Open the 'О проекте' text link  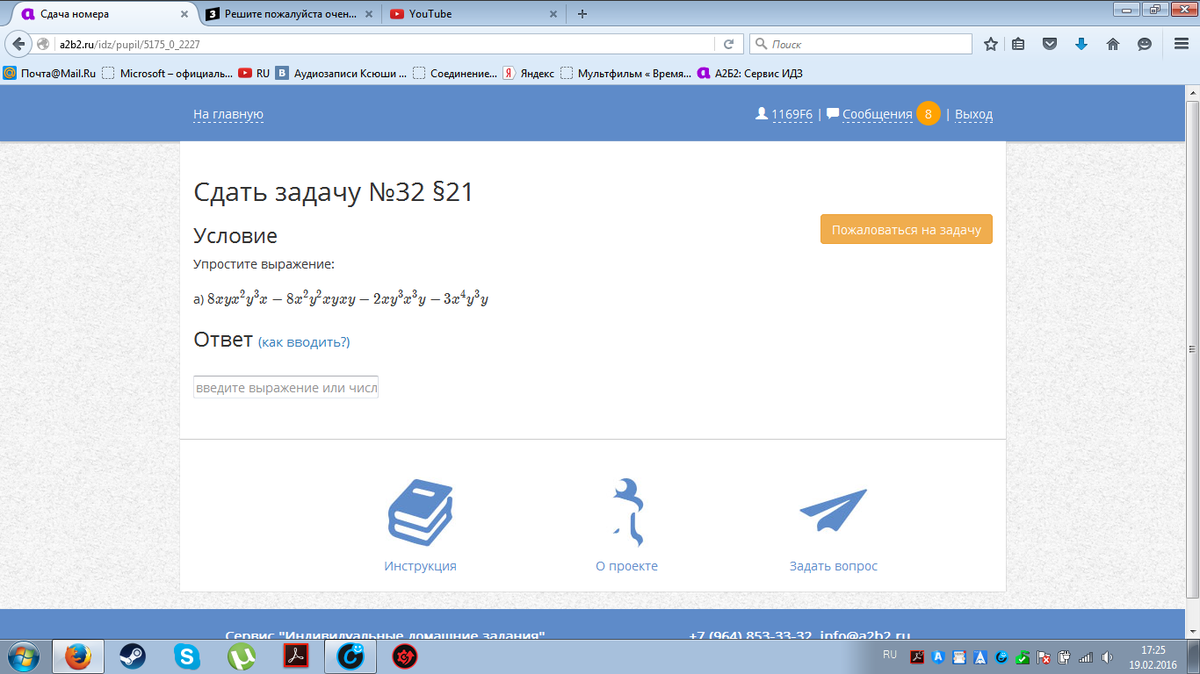pos(627,566)
